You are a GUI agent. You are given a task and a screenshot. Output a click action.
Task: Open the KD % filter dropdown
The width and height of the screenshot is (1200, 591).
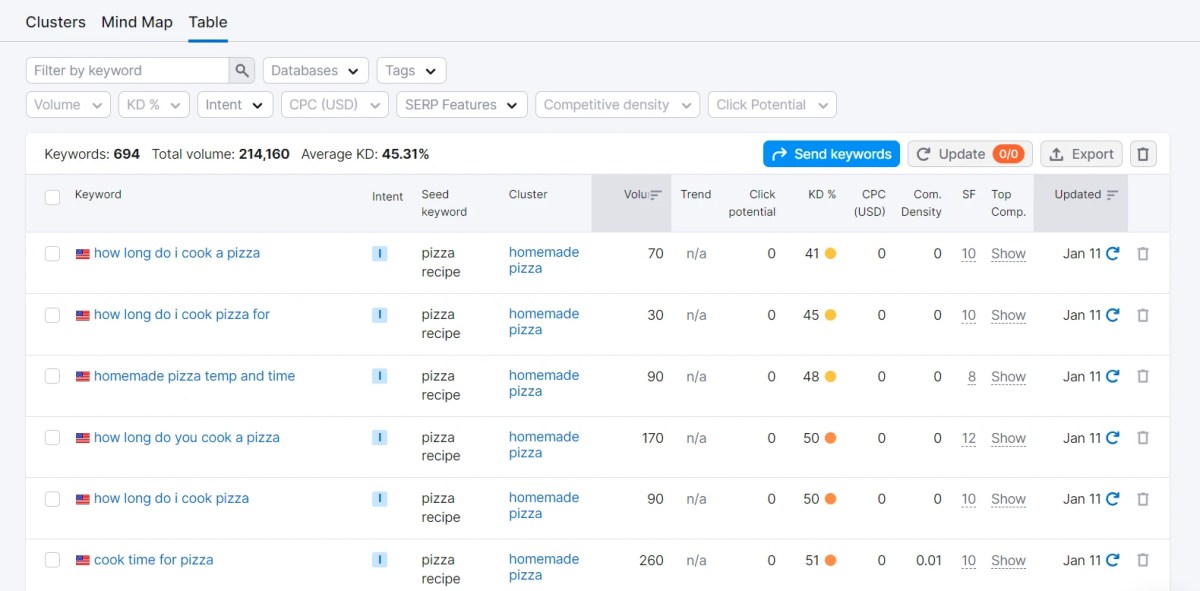click(x=153, y=105)
